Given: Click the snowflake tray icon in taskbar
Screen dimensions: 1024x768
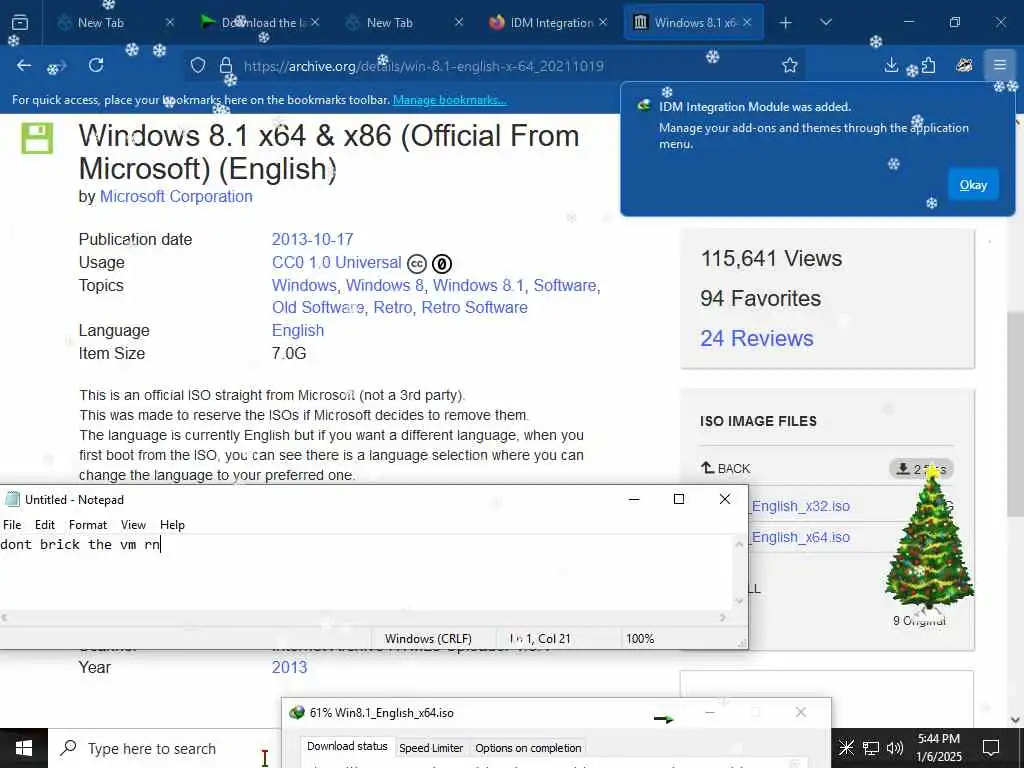Looking at the screenshot, I should click(x=846, y=748).
